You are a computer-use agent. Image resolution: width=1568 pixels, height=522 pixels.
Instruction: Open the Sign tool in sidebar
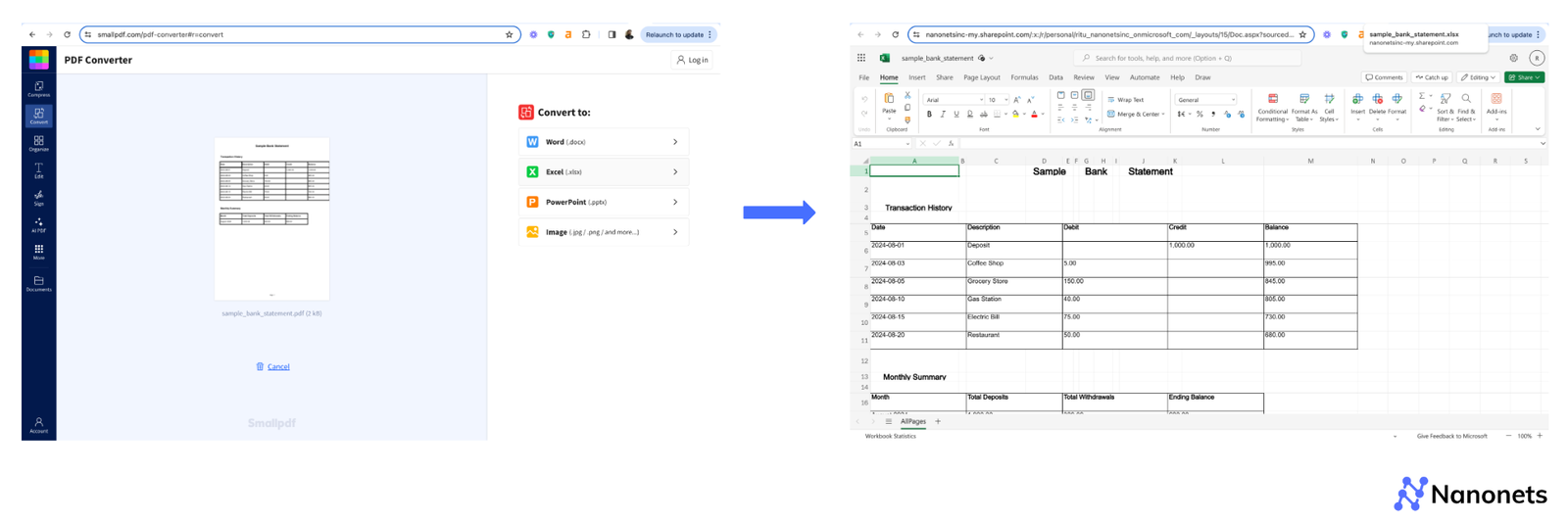click(38, 198)
